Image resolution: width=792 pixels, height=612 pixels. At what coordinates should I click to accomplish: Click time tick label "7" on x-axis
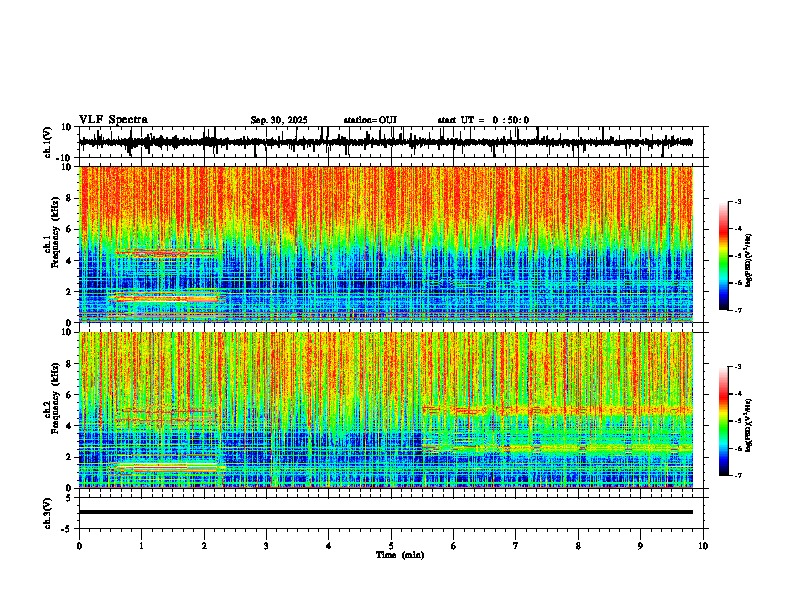point(516,546)
